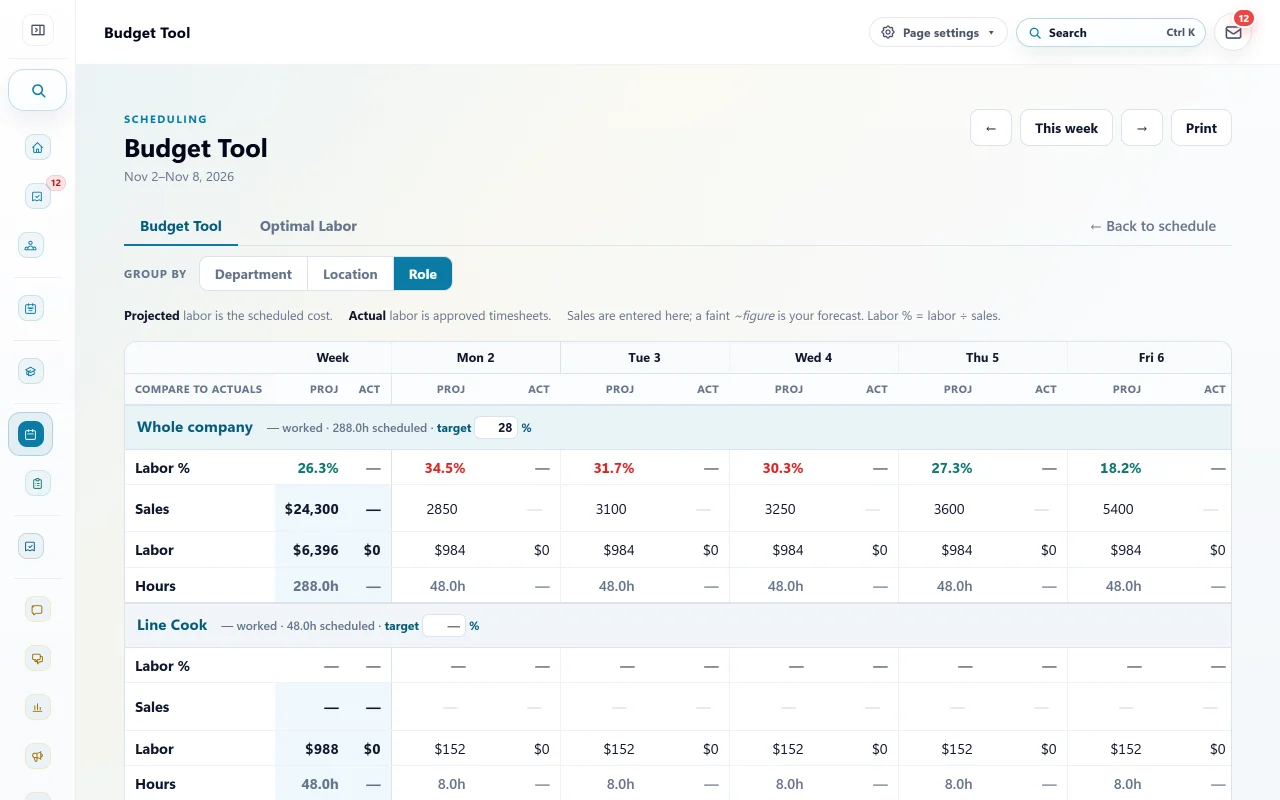
Task: Click the weekly labor percent 26.3%
Action: [318, 468]
